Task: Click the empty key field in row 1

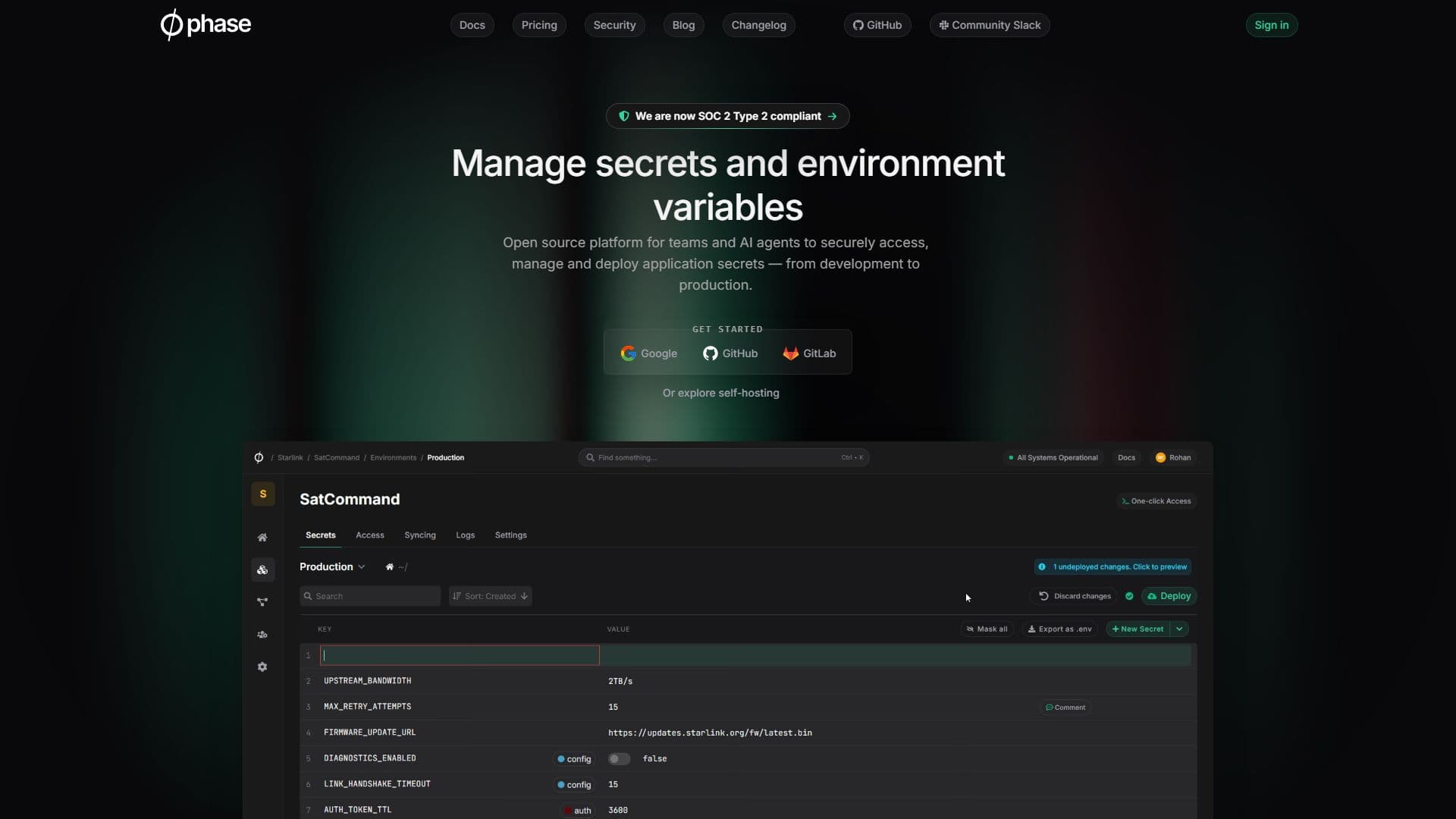Action: tap(460, 655)
